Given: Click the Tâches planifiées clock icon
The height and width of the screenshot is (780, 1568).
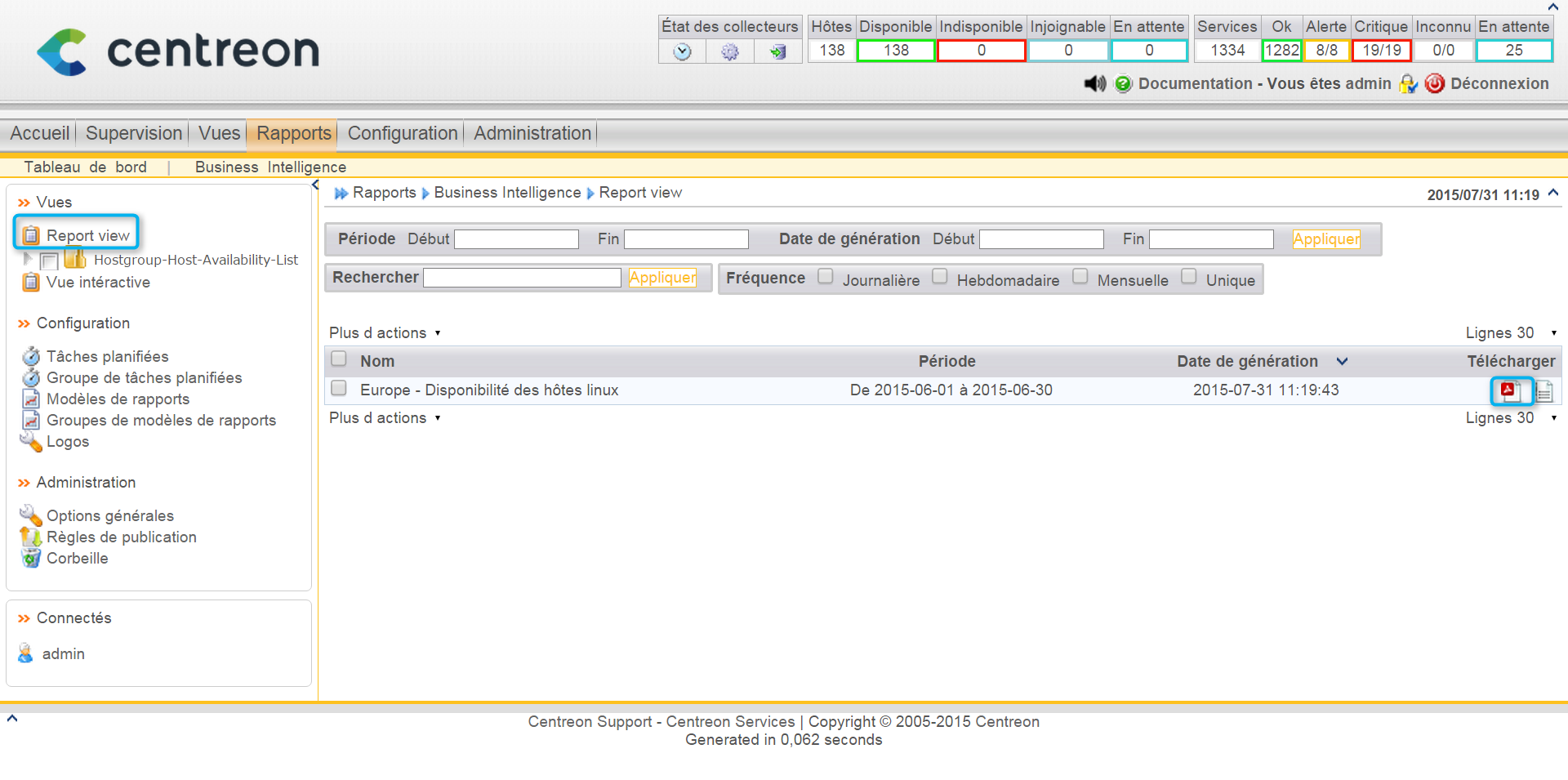Looking at the screenshot, I should click(x=31, y=356).
